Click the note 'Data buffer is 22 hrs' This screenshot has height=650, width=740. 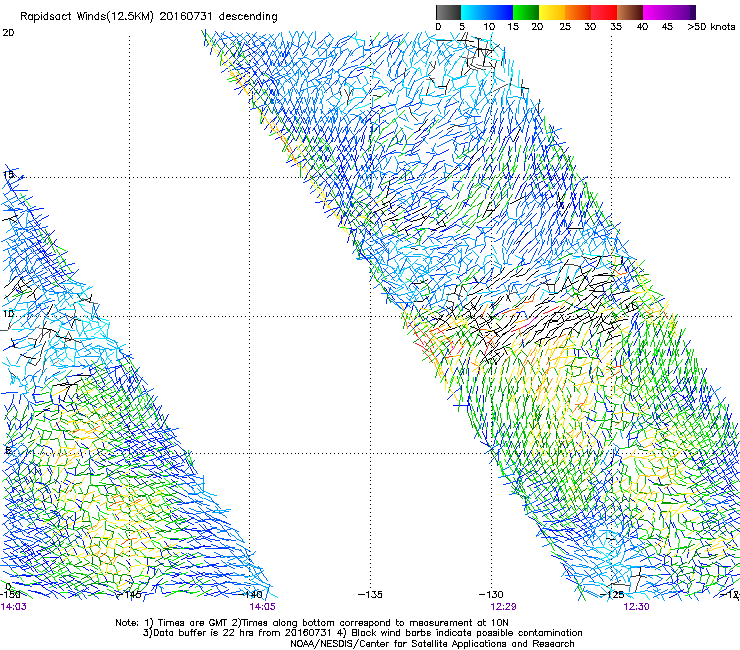pos(205,633)
